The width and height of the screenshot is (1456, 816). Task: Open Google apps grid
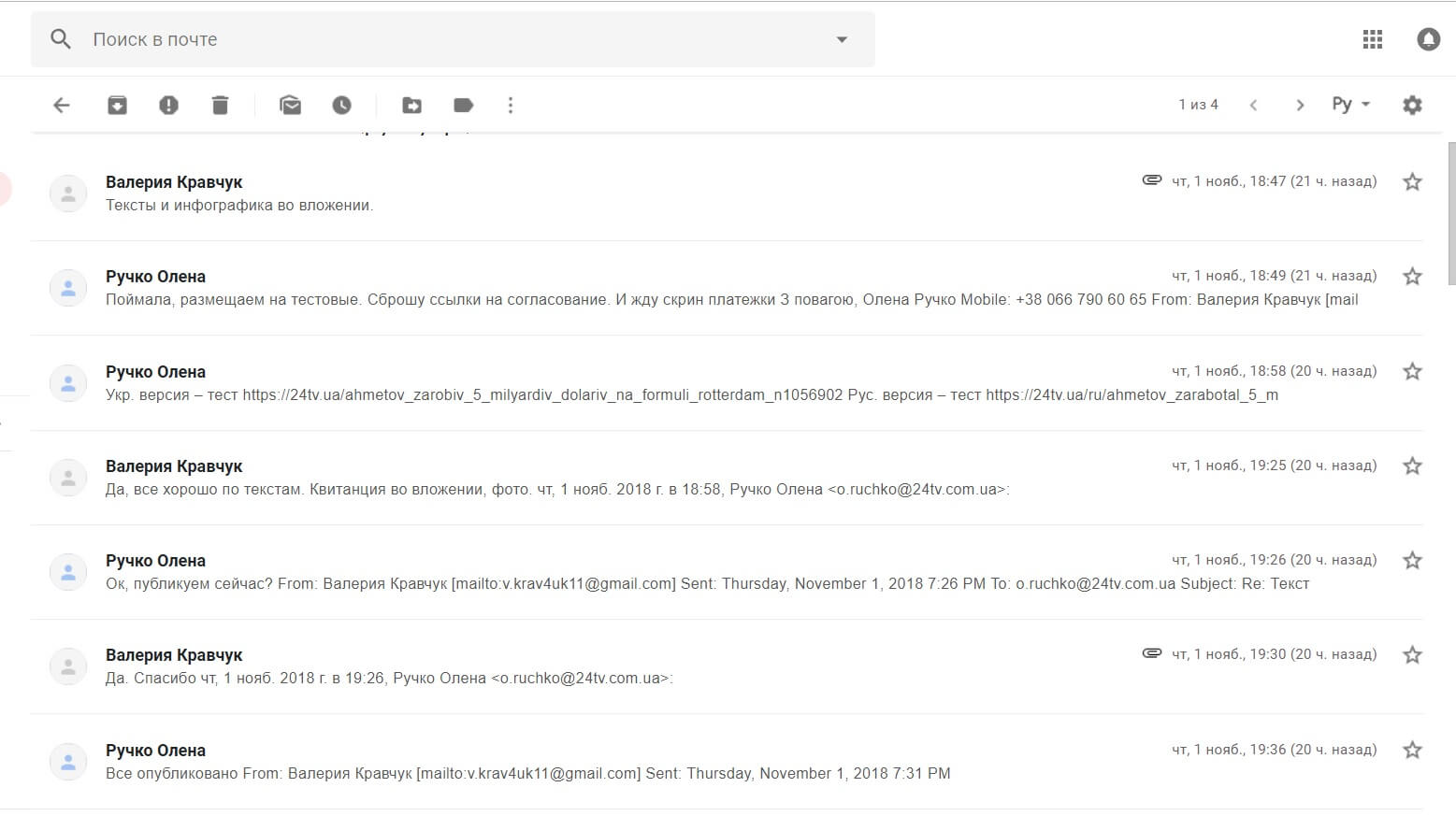click(x=1372, y=39)
